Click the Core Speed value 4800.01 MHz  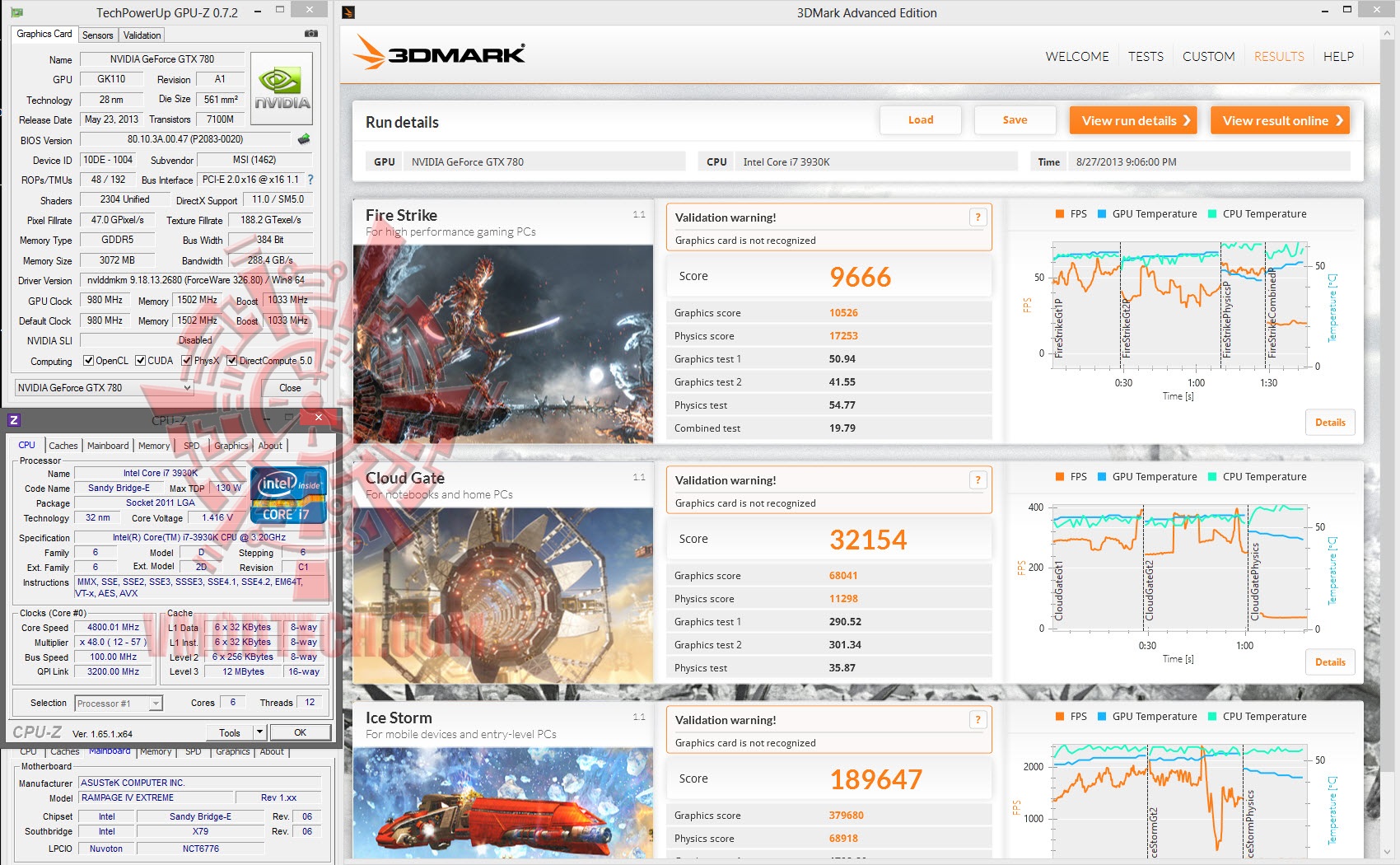point(114,628)
